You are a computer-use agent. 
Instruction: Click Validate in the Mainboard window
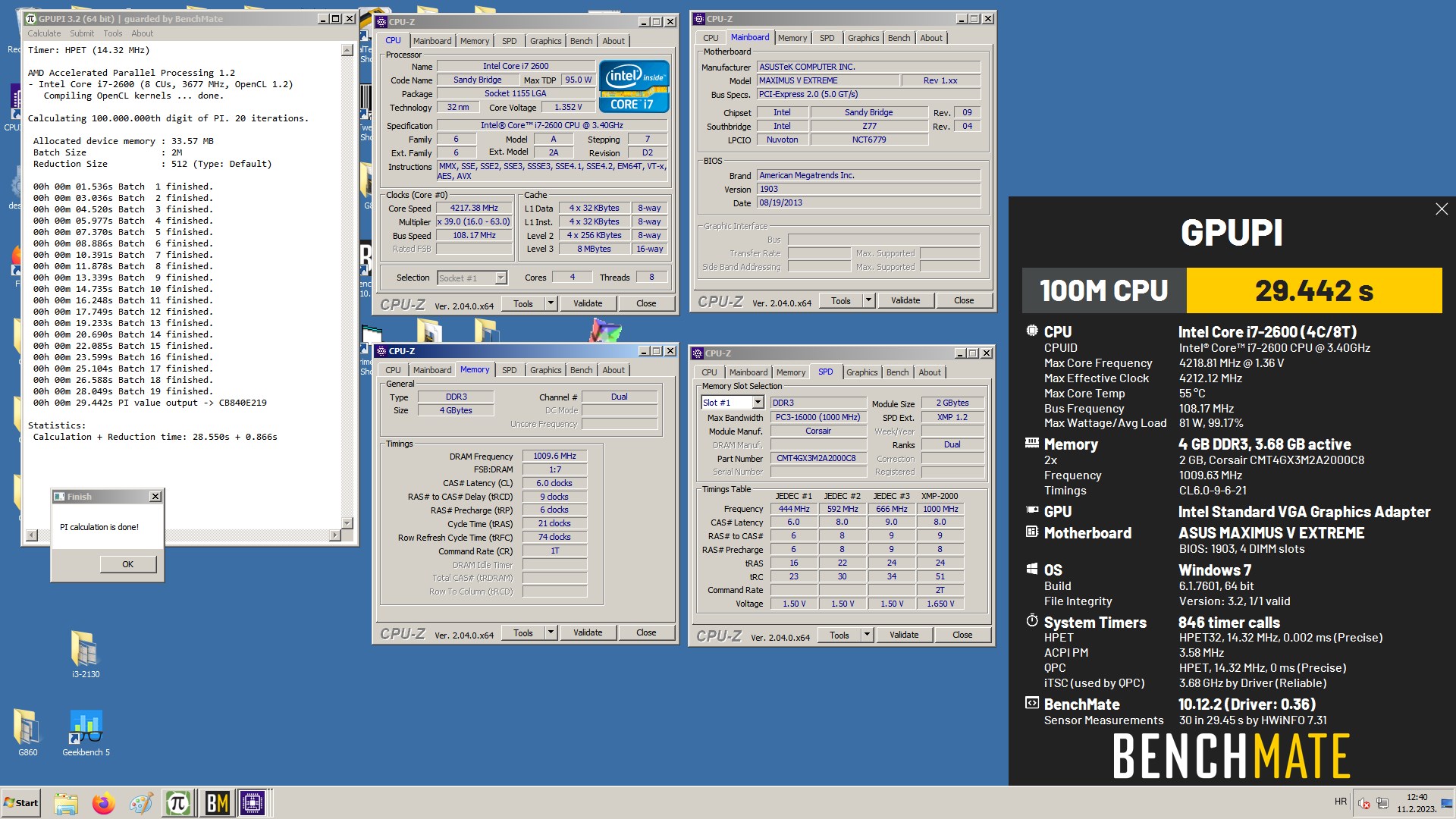[x=905, y=300]
